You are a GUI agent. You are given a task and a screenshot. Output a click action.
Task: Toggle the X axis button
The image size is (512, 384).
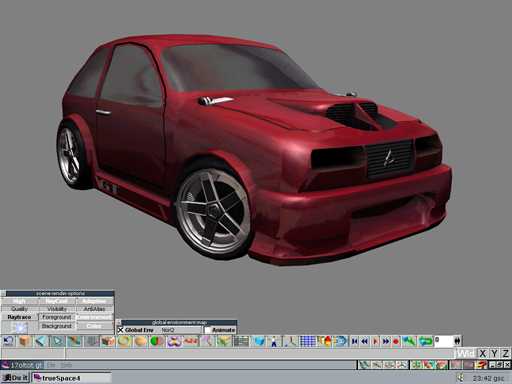click(482, 353)
